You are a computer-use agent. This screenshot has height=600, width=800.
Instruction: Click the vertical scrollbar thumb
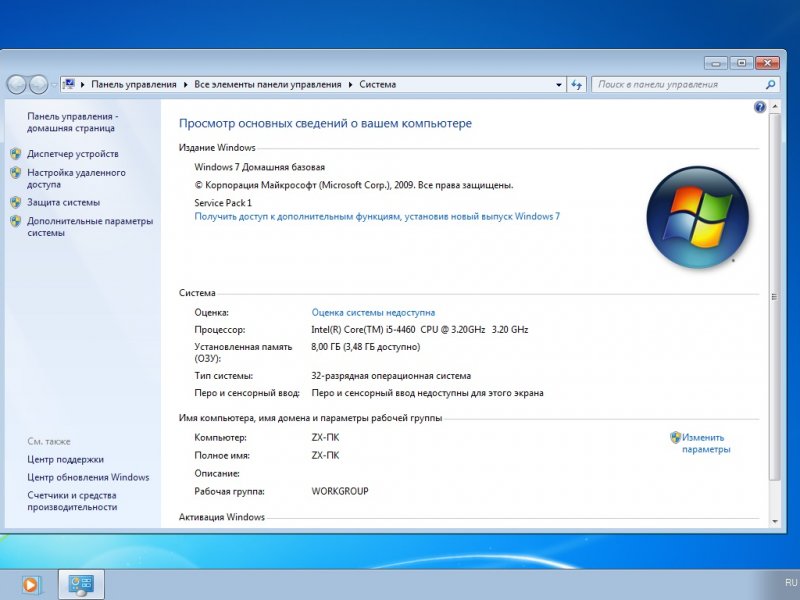[774, 297]
